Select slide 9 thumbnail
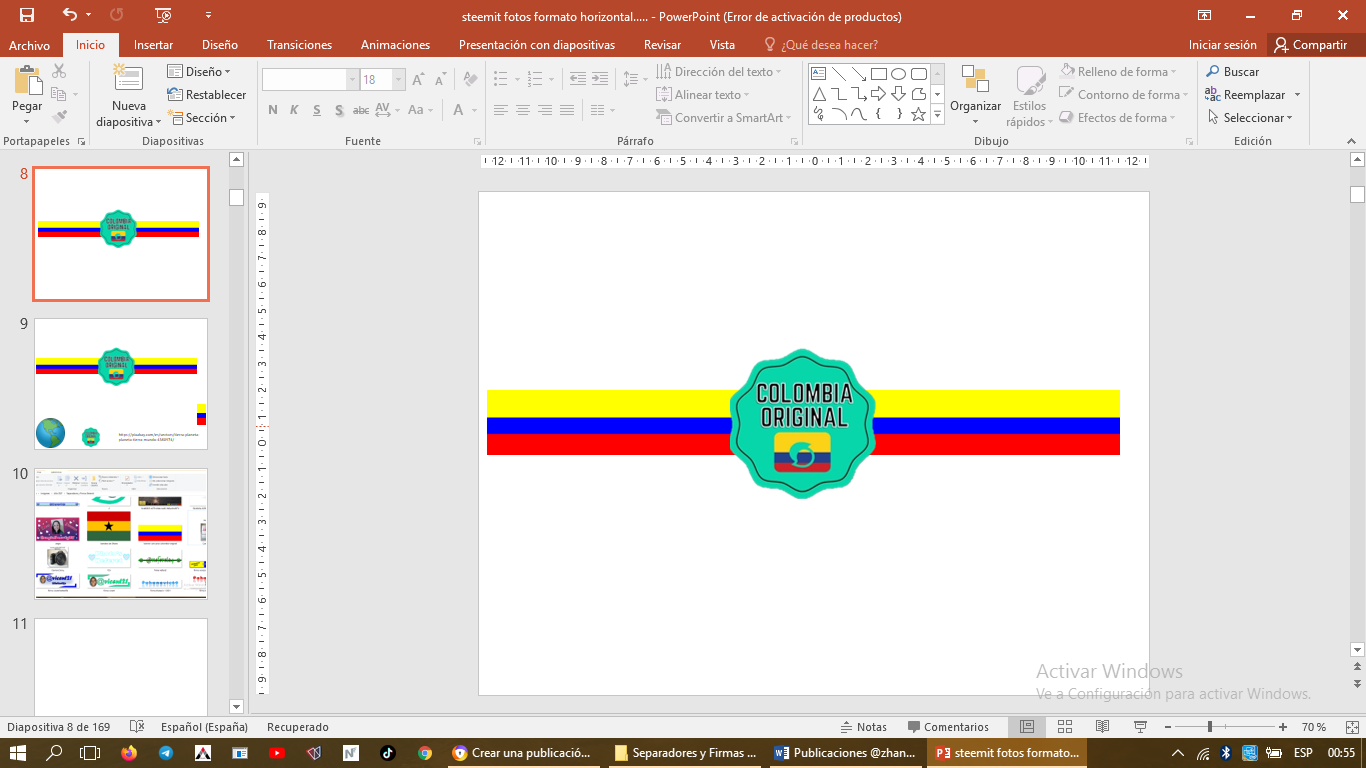Image resolution: width=1366 pixels, height=768 pixels. click(121, 384)
